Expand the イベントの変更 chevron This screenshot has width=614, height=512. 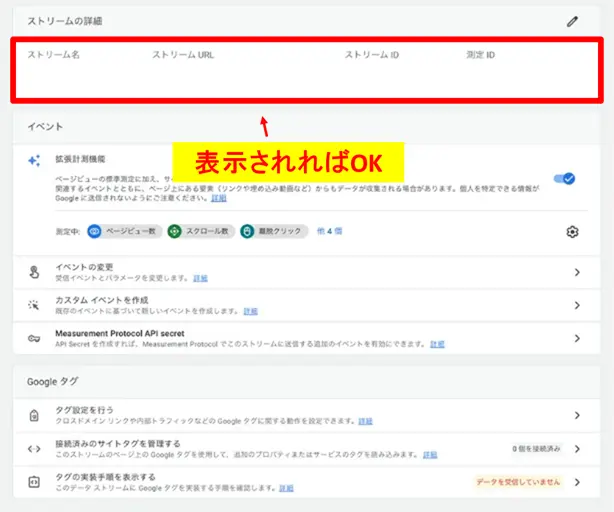click(x=577, y=272)
